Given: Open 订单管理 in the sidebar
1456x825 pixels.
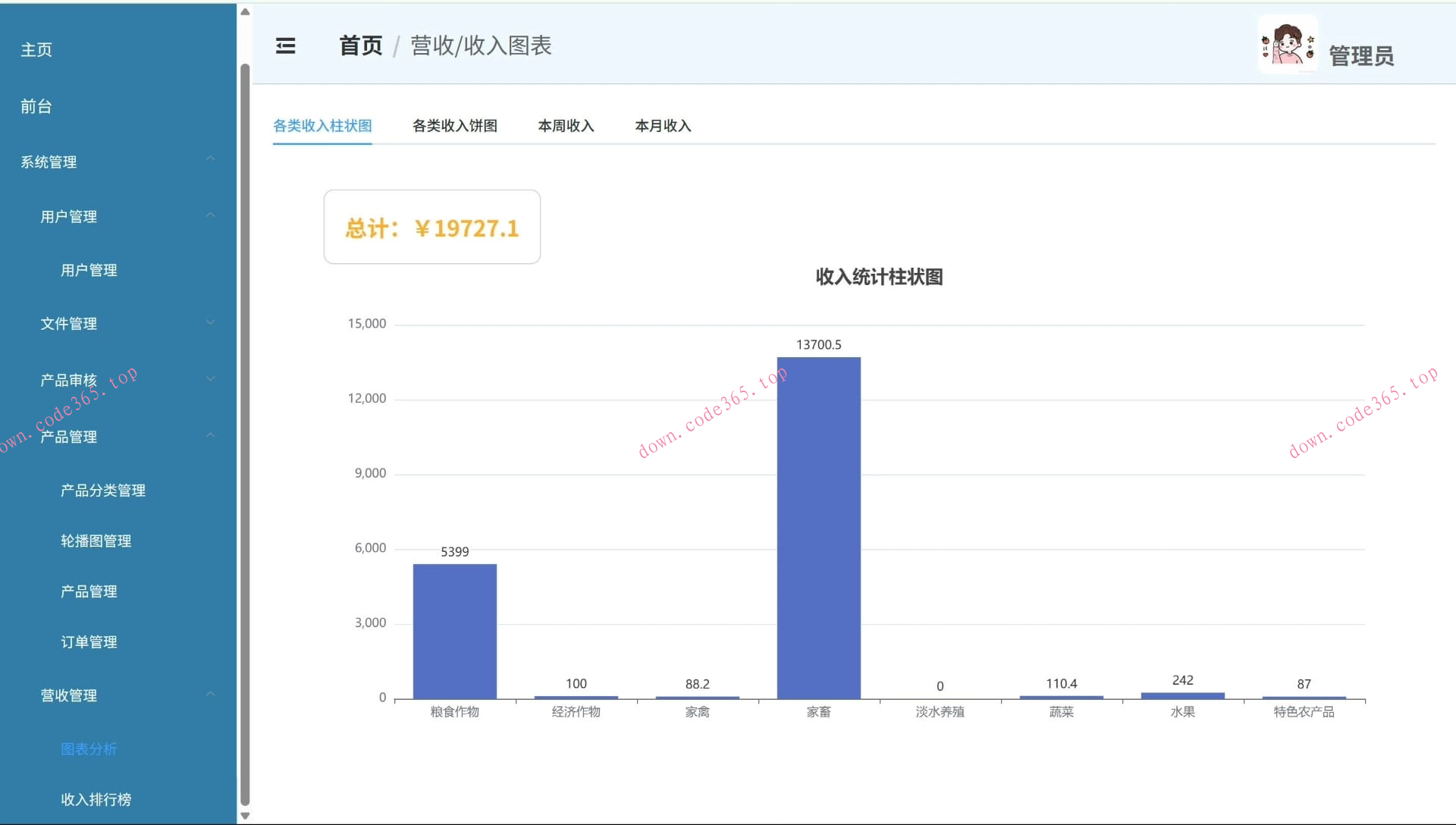Looking at the screenshot, I should (x=89, y=641).
